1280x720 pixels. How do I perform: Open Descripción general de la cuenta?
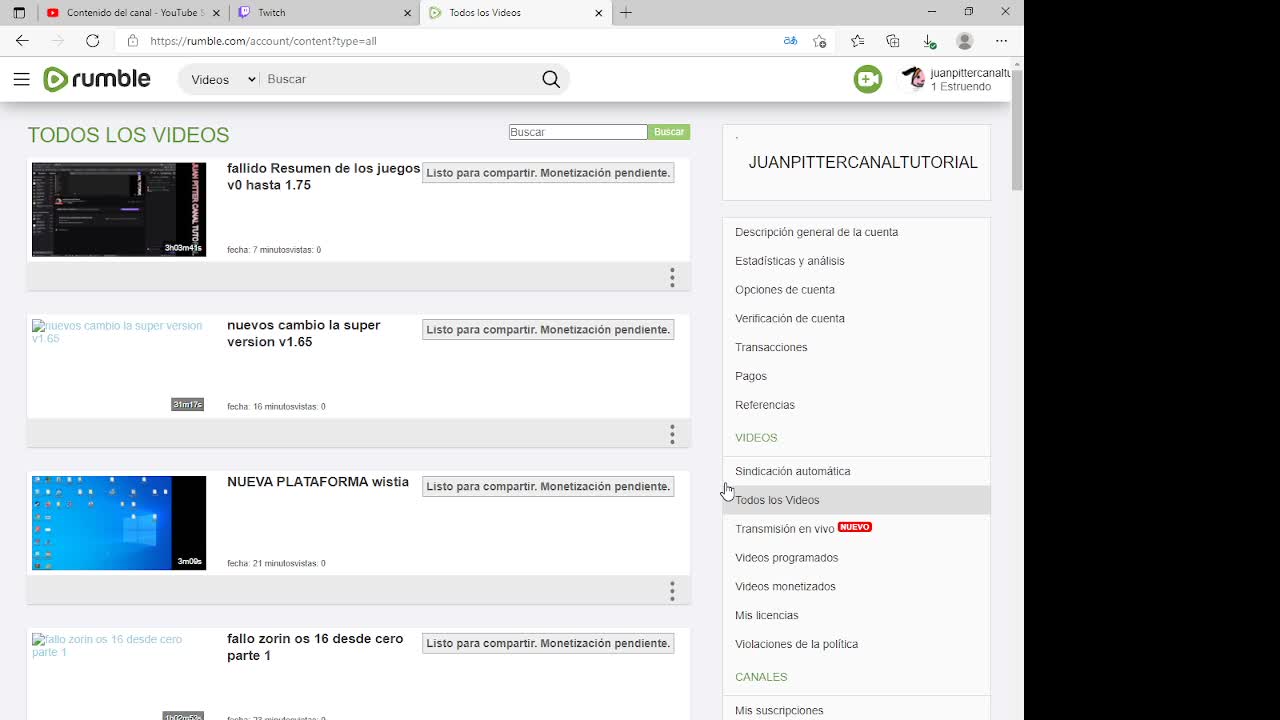tap(816, 232)
